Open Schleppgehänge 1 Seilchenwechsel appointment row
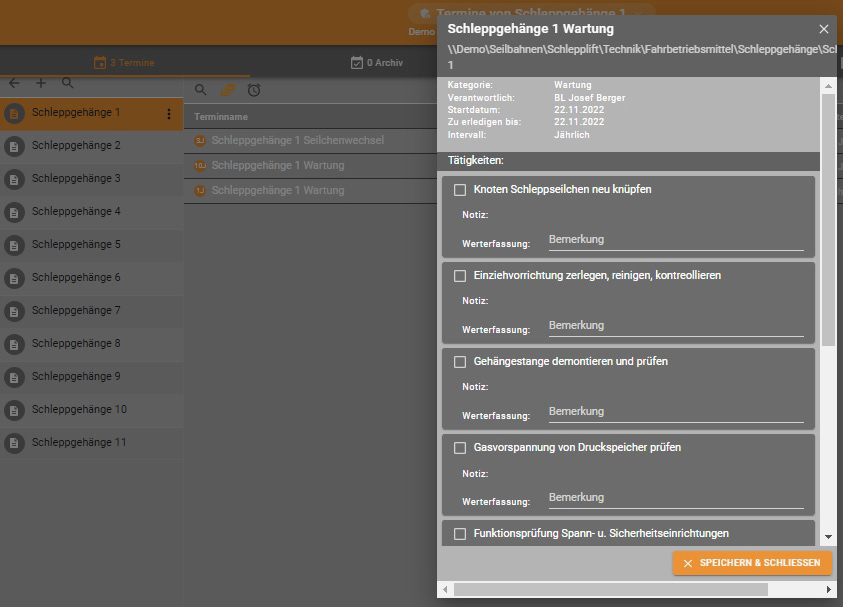This screenshot has width=843, height=607. point(297,141)
